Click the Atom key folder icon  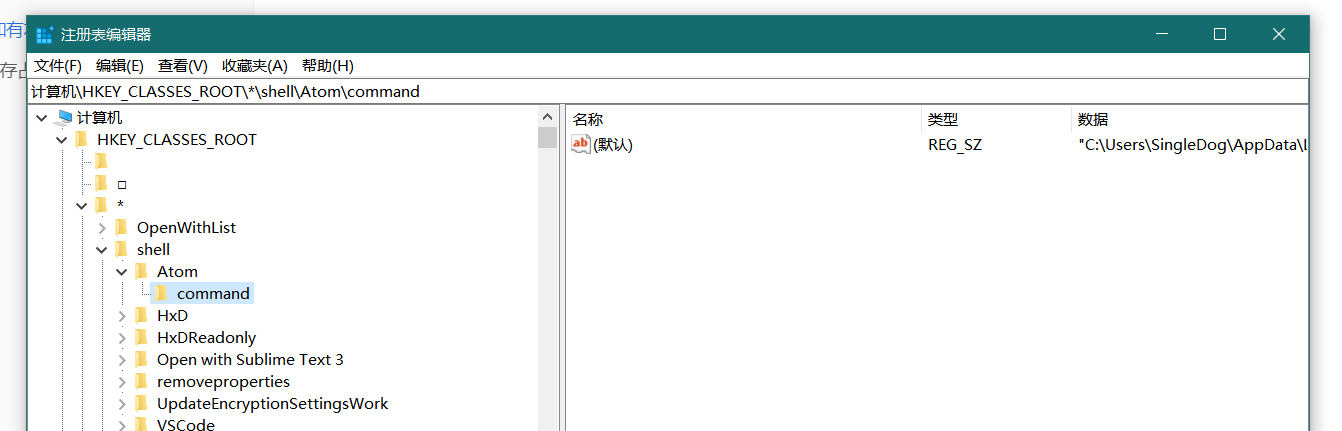click(142, 271)
